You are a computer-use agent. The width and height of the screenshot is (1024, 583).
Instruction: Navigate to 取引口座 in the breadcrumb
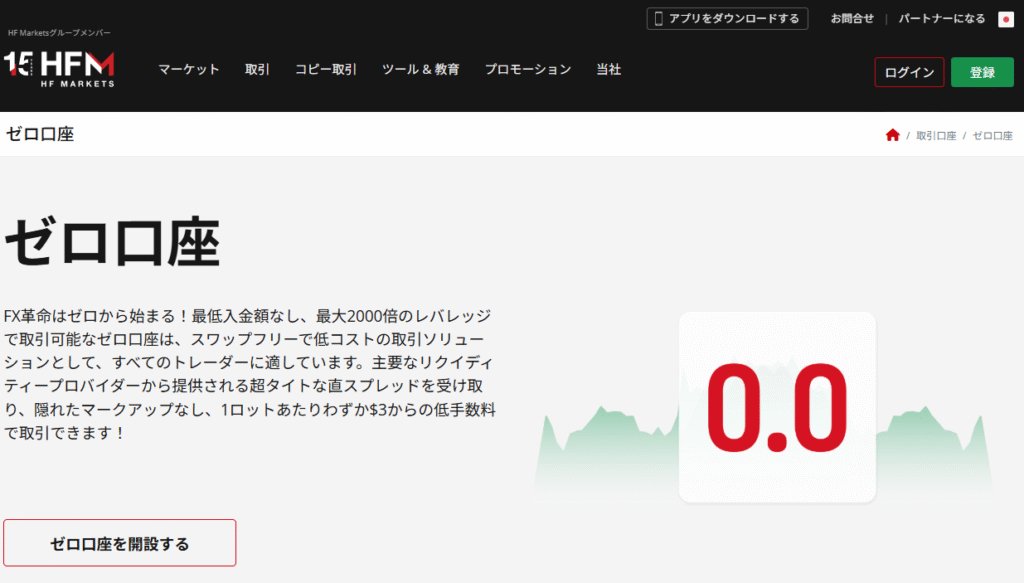(936, 135)
